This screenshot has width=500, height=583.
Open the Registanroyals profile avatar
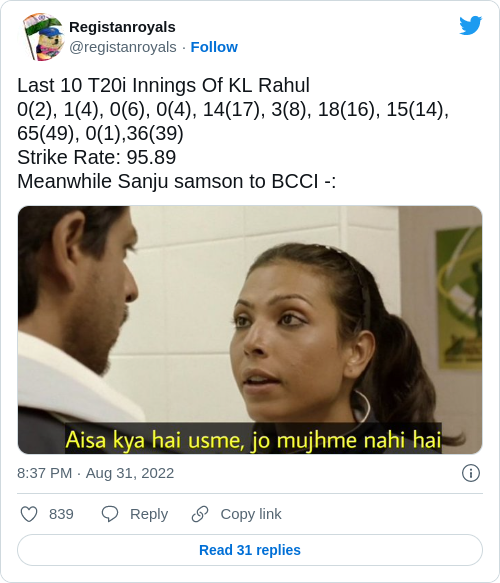pyautogui.click(x=42, y=37)
